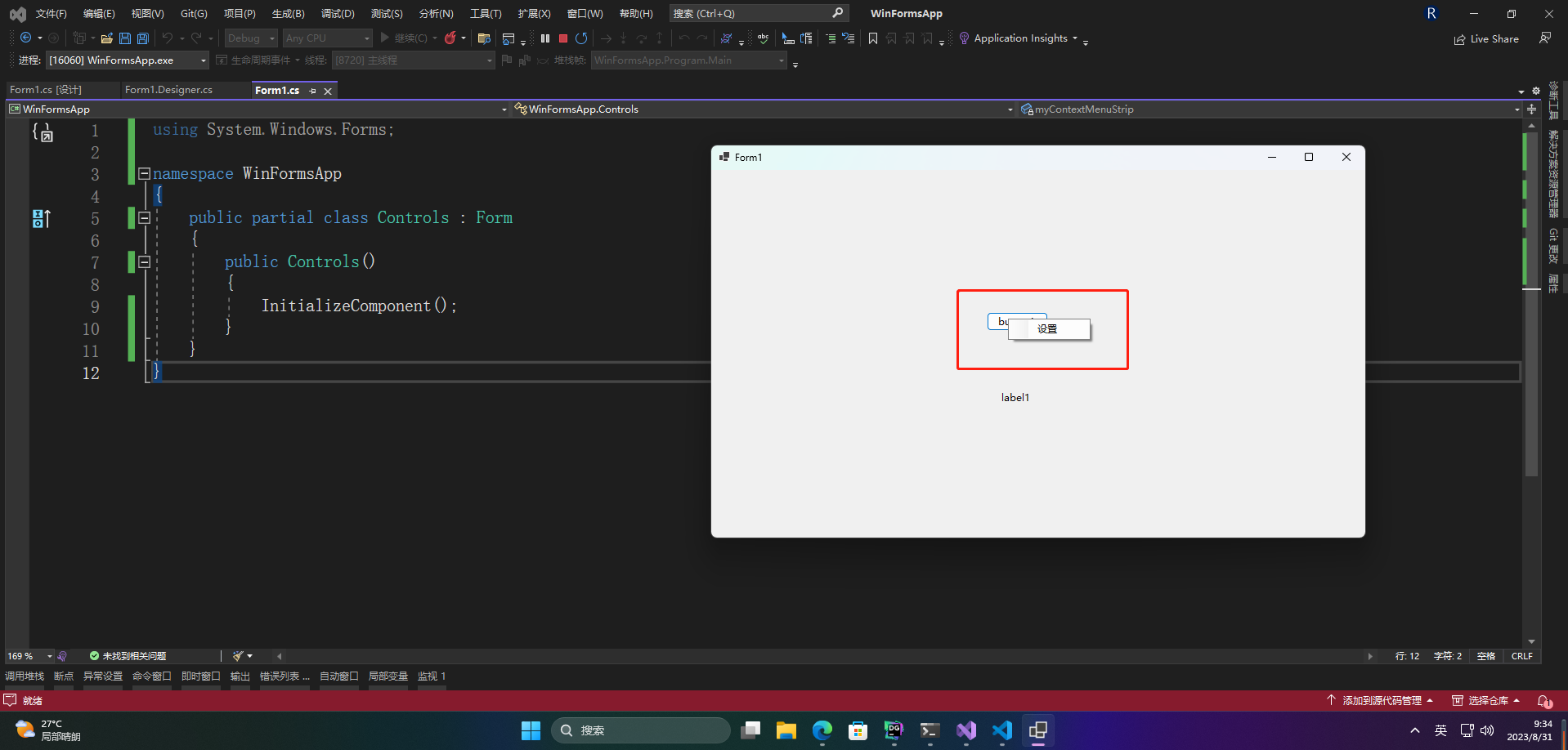
Task: Open the feedback icon next to Live Share
Action: (1545, 38)
